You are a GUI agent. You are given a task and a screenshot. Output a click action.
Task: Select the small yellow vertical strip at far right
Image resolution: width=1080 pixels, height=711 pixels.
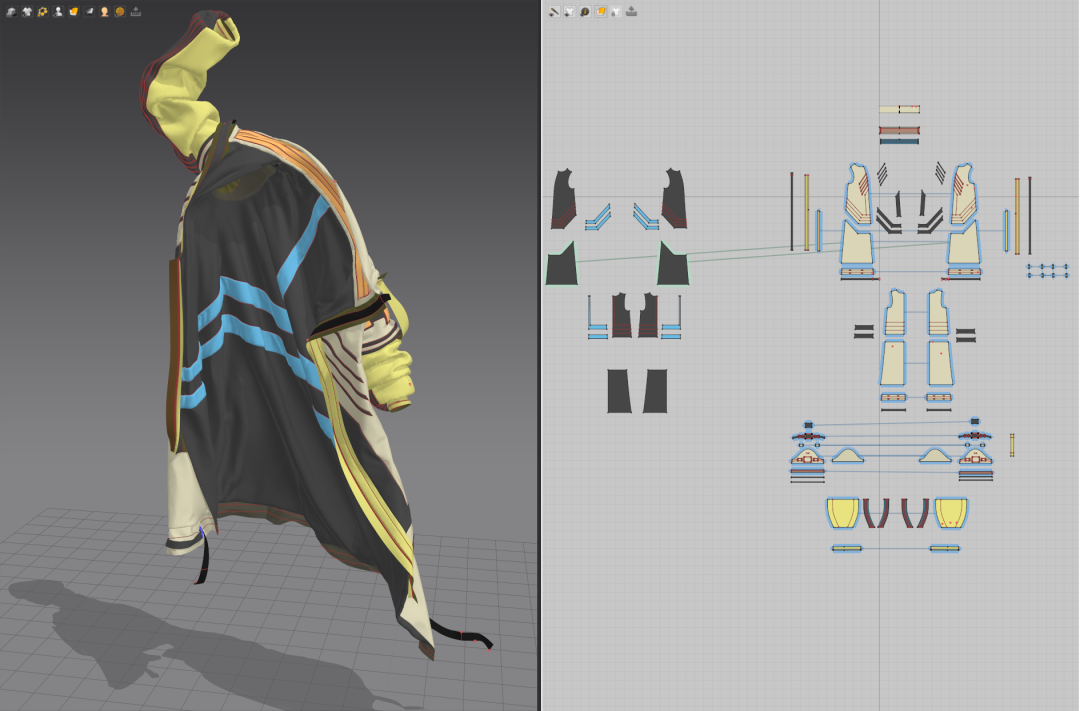click(x=1012, y=445)
